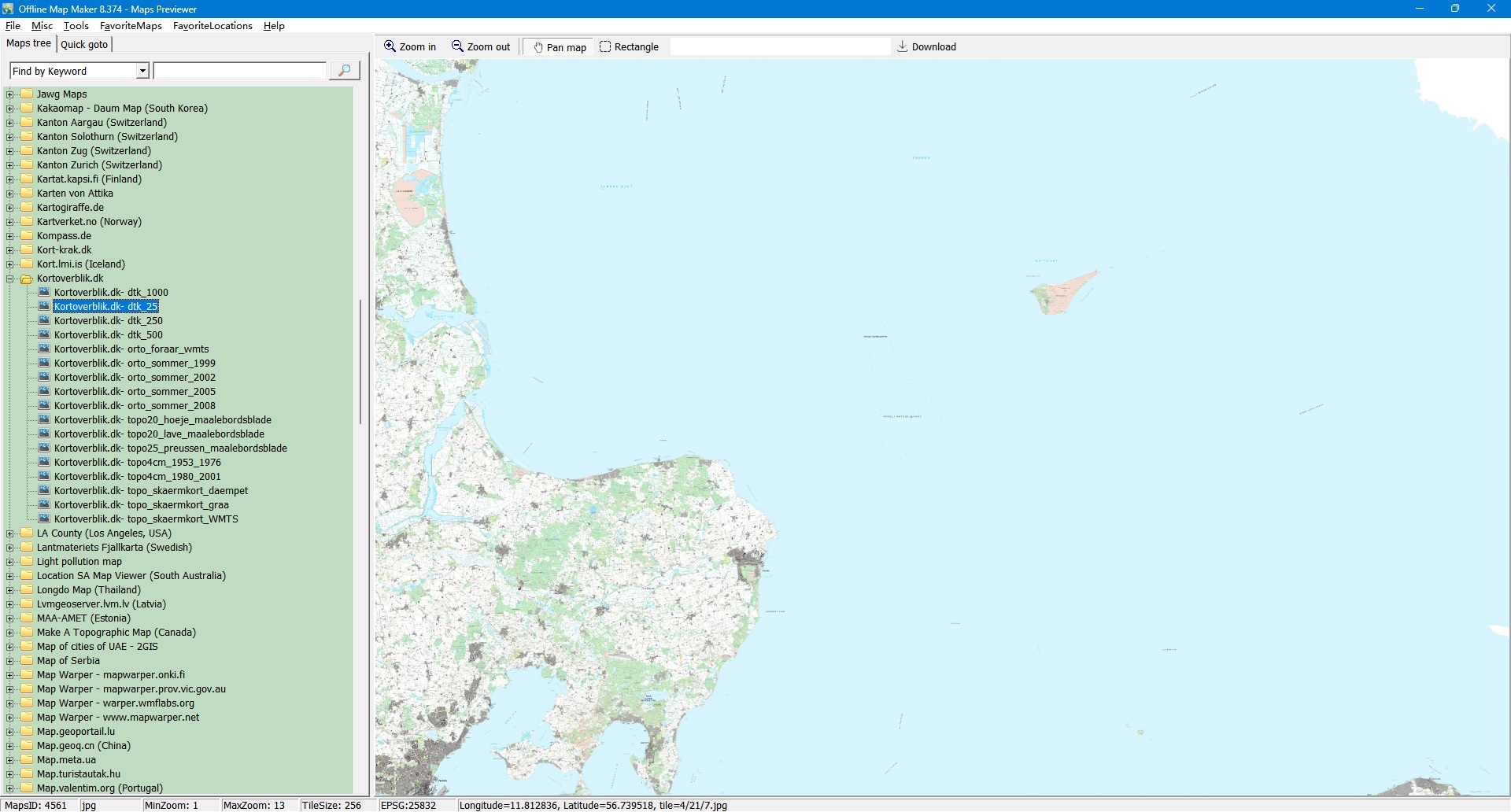This screenshot has height=812, width=1511.
Task: Click the Zoom out tool
Action: (480, 47)
